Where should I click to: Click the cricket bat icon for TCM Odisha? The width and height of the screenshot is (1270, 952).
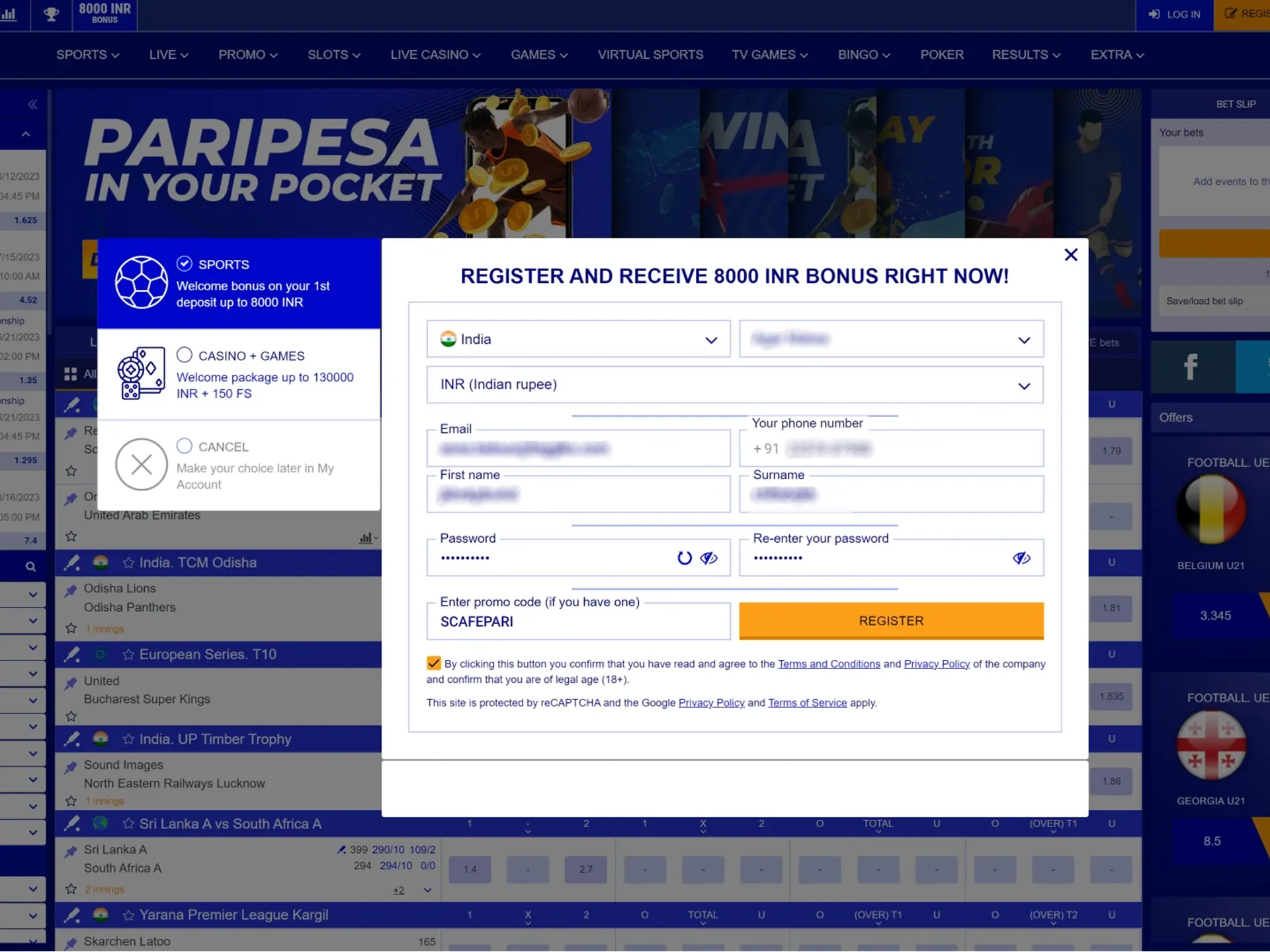(x=72, y=563)
